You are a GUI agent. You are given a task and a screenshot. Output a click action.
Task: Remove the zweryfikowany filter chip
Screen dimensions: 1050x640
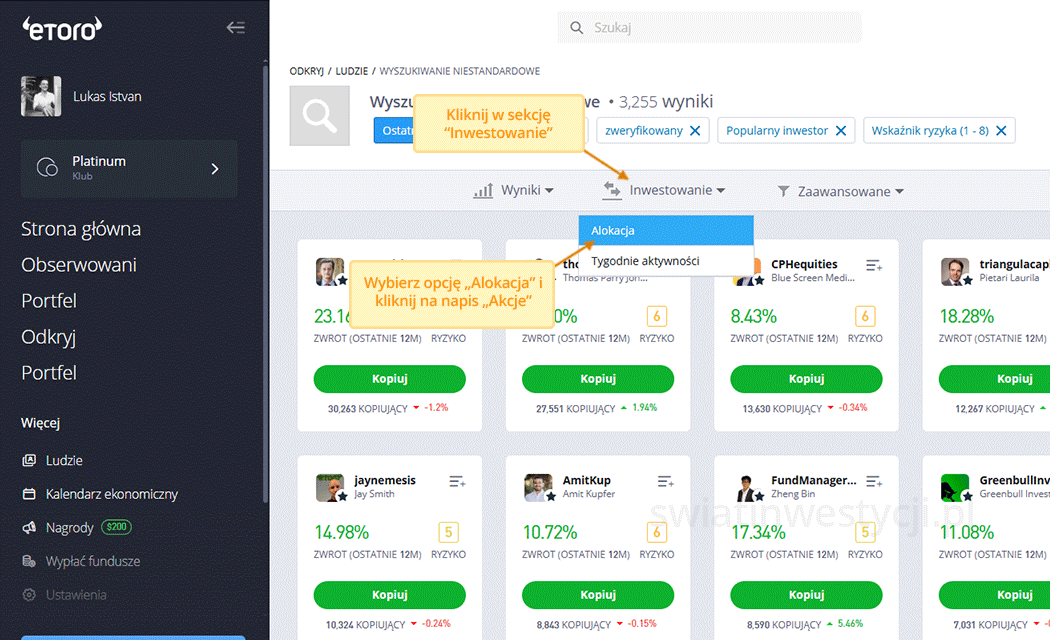click(x=695, y=131)
